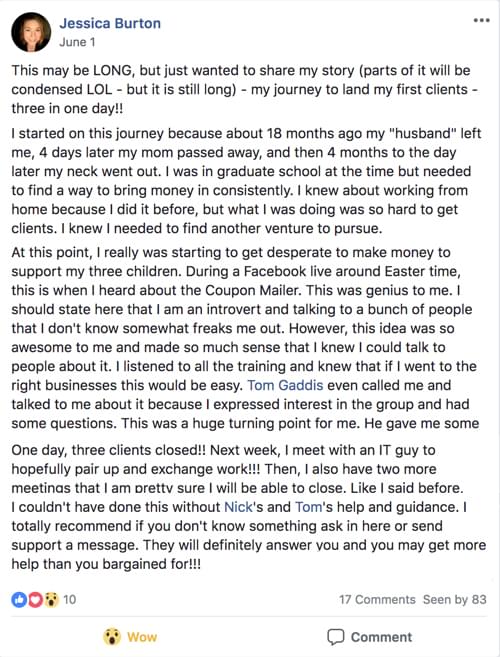Click the speech bubble comment icon
The width and height of the screenshot is (500, 657).
[x=335, y=637]
